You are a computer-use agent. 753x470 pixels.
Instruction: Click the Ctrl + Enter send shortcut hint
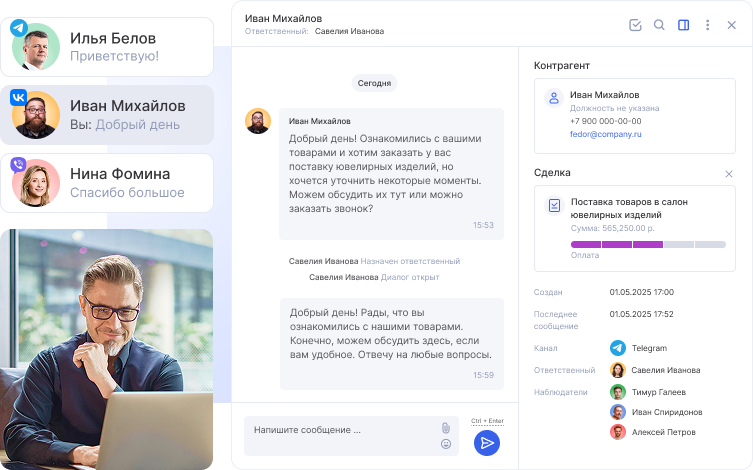coord(487,421)
